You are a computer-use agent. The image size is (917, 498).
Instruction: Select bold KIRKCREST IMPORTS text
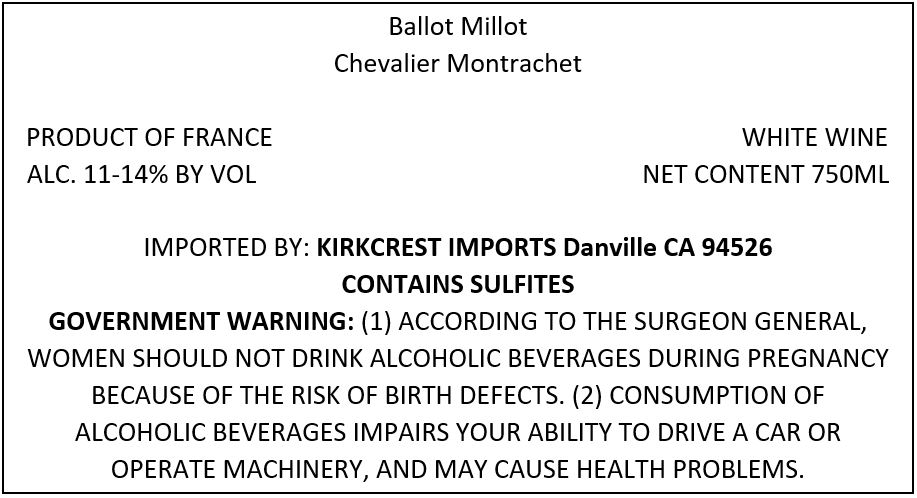coord(436,248)
